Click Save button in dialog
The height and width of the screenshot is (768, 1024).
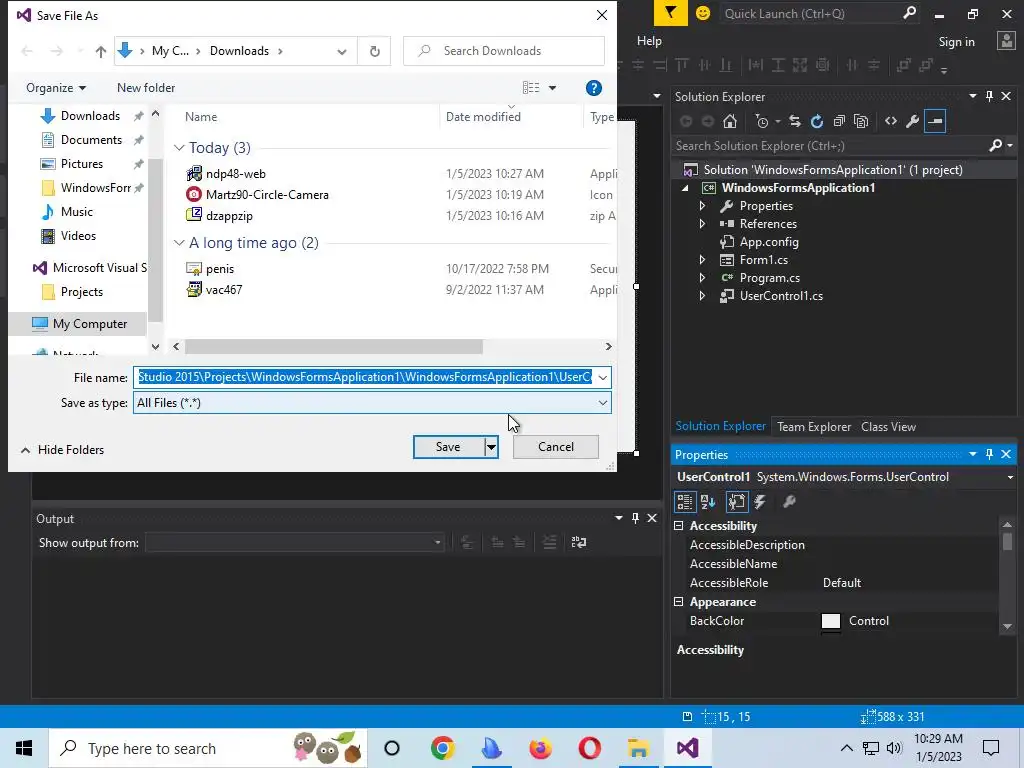[x=449, y=447]
